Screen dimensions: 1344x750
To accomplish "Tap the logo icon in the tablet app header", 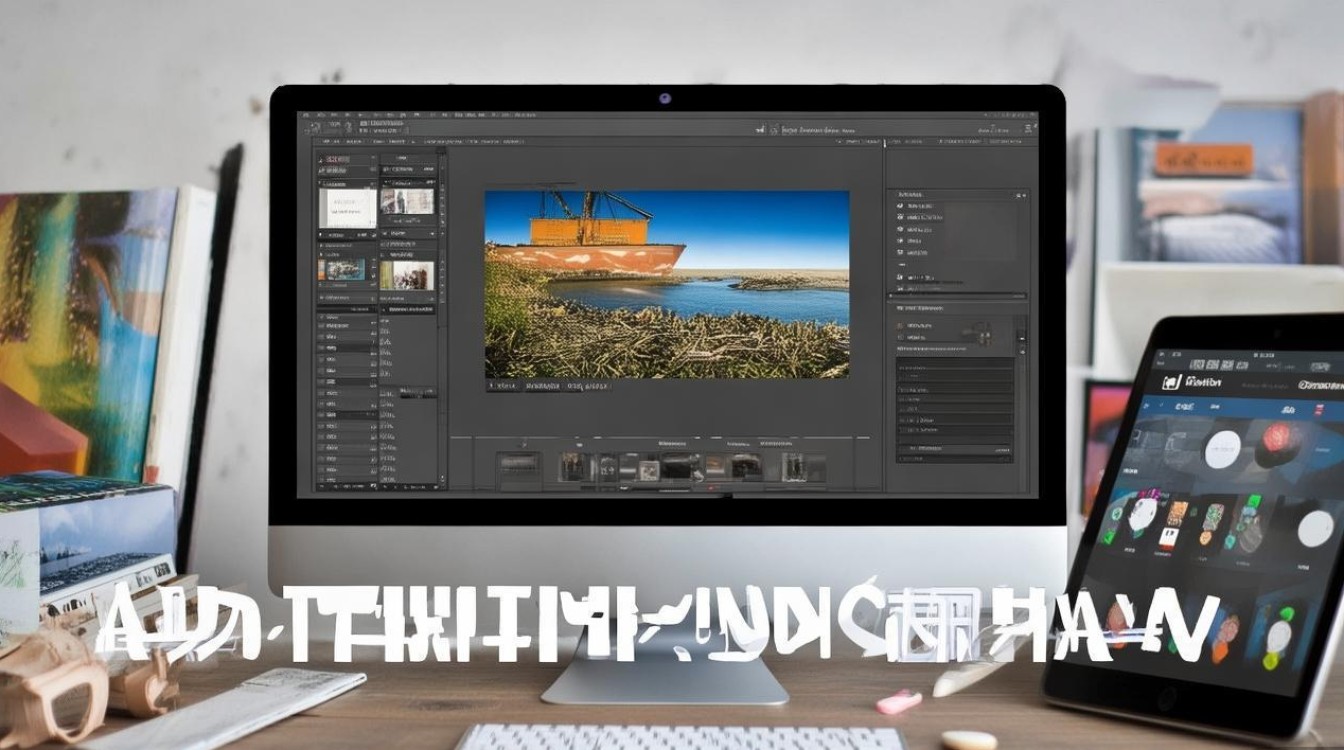I will (1172, 382).
